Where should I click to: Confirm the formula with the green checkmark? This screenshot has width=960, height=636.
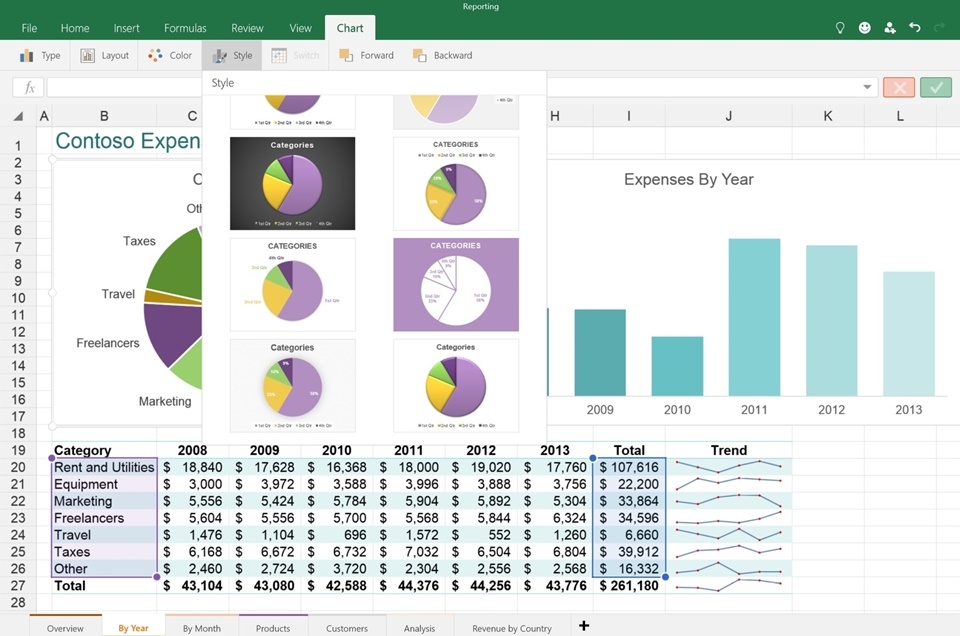click(935, 87)
